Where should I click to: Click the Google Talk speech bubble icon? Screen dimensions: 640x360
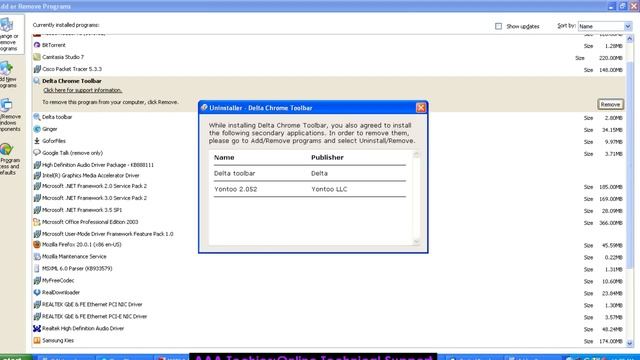click(37, 153)
